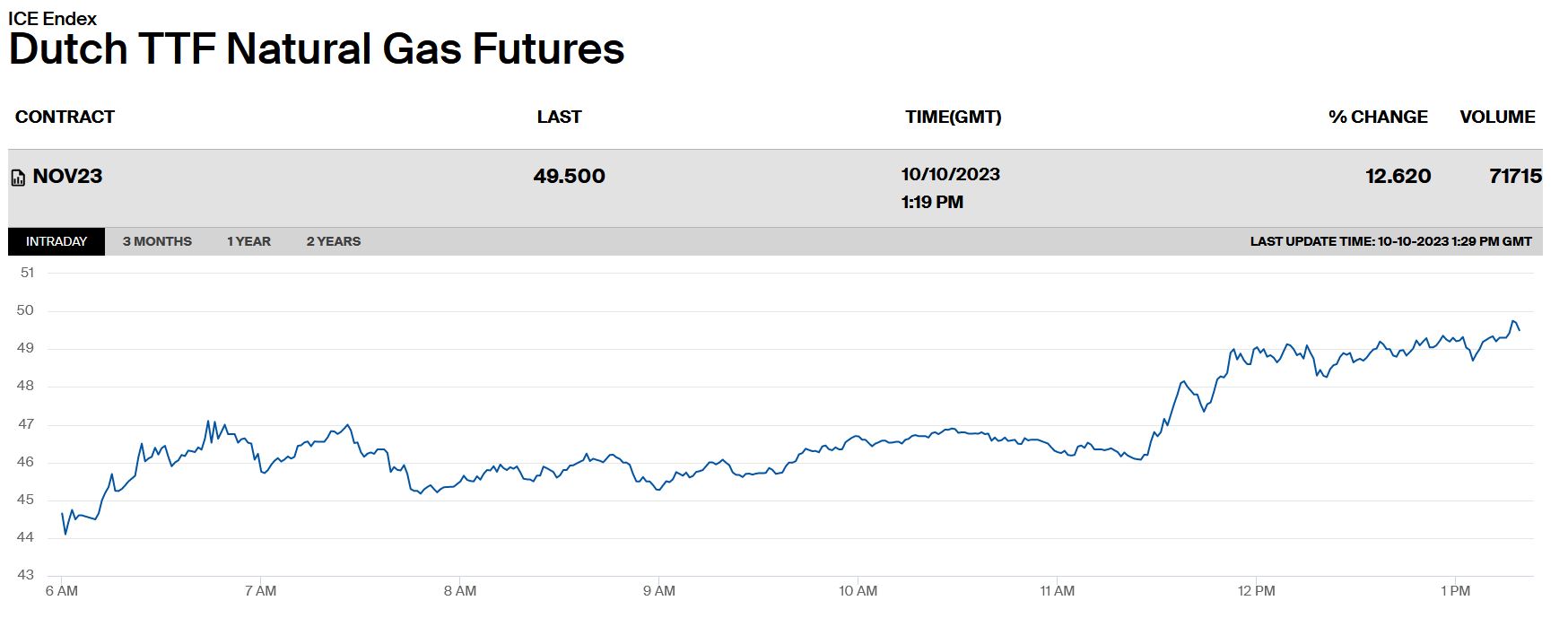This screenshot has height=618, width=1568.
Task: Select the INTRADAY tab
Action: click(57, 241)
